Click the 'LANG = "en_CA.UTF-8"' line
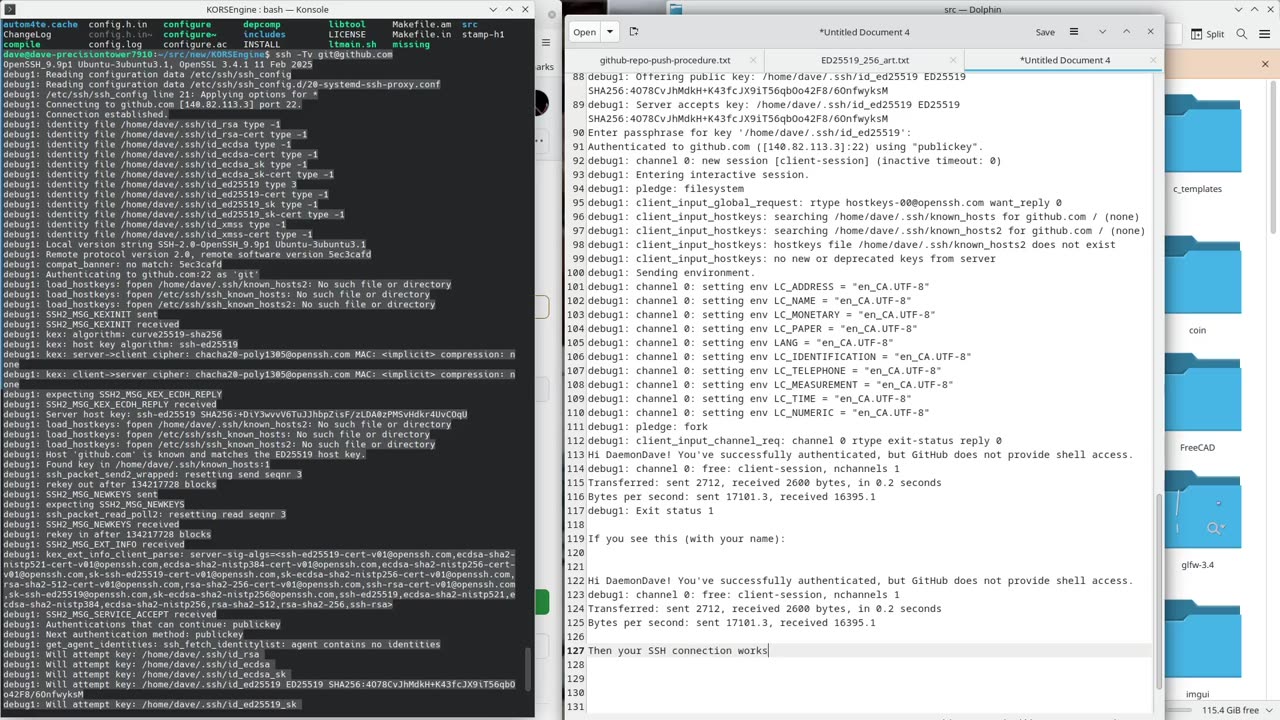 click(x=740, y=343)
